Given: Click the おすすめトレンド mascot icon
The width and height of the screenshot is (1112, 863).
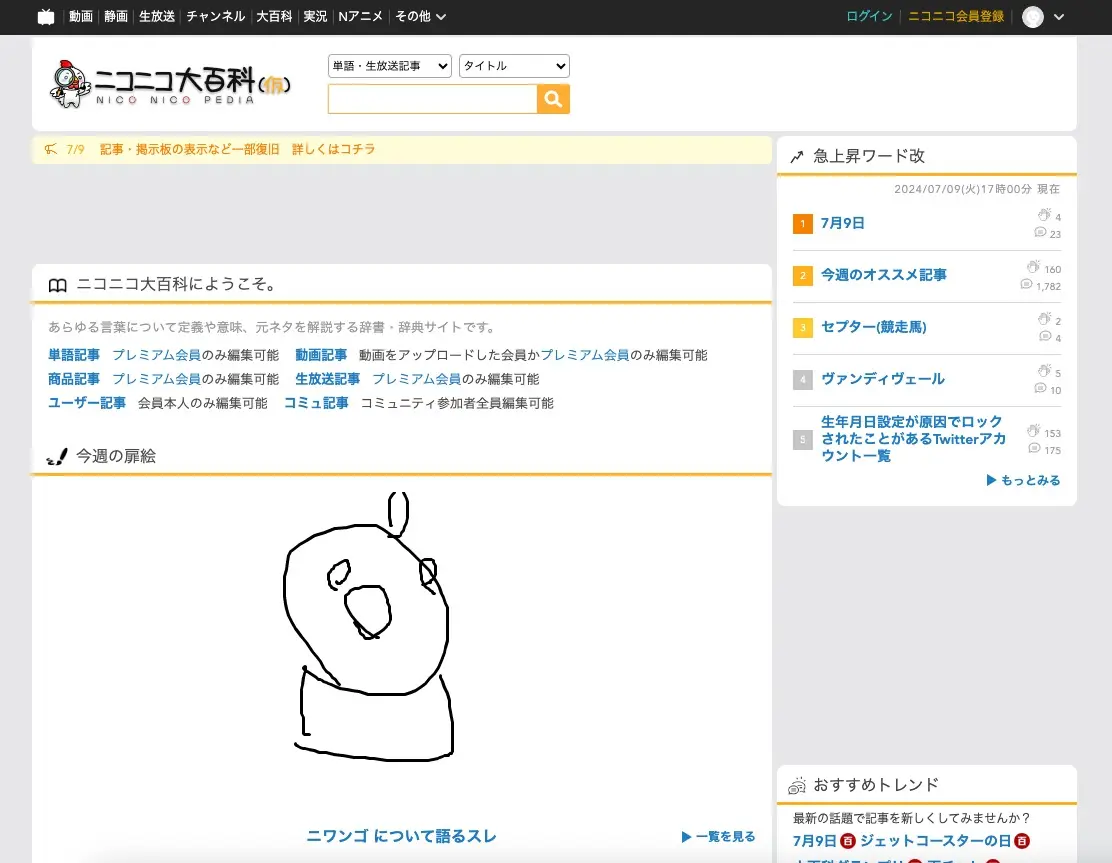Looking at the screenshot, I should (796, 786).
